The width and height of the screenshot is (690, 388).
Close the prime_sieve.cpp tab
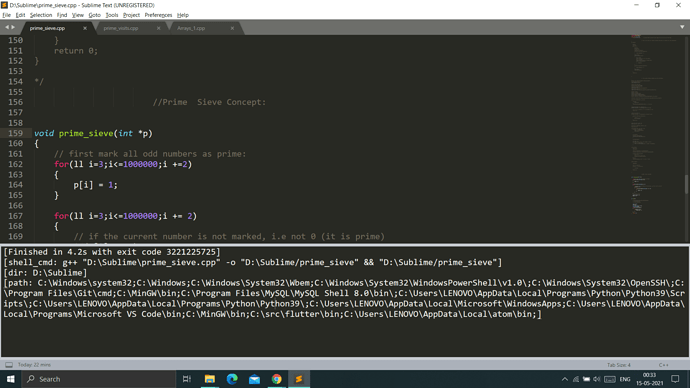pos(85,28)
